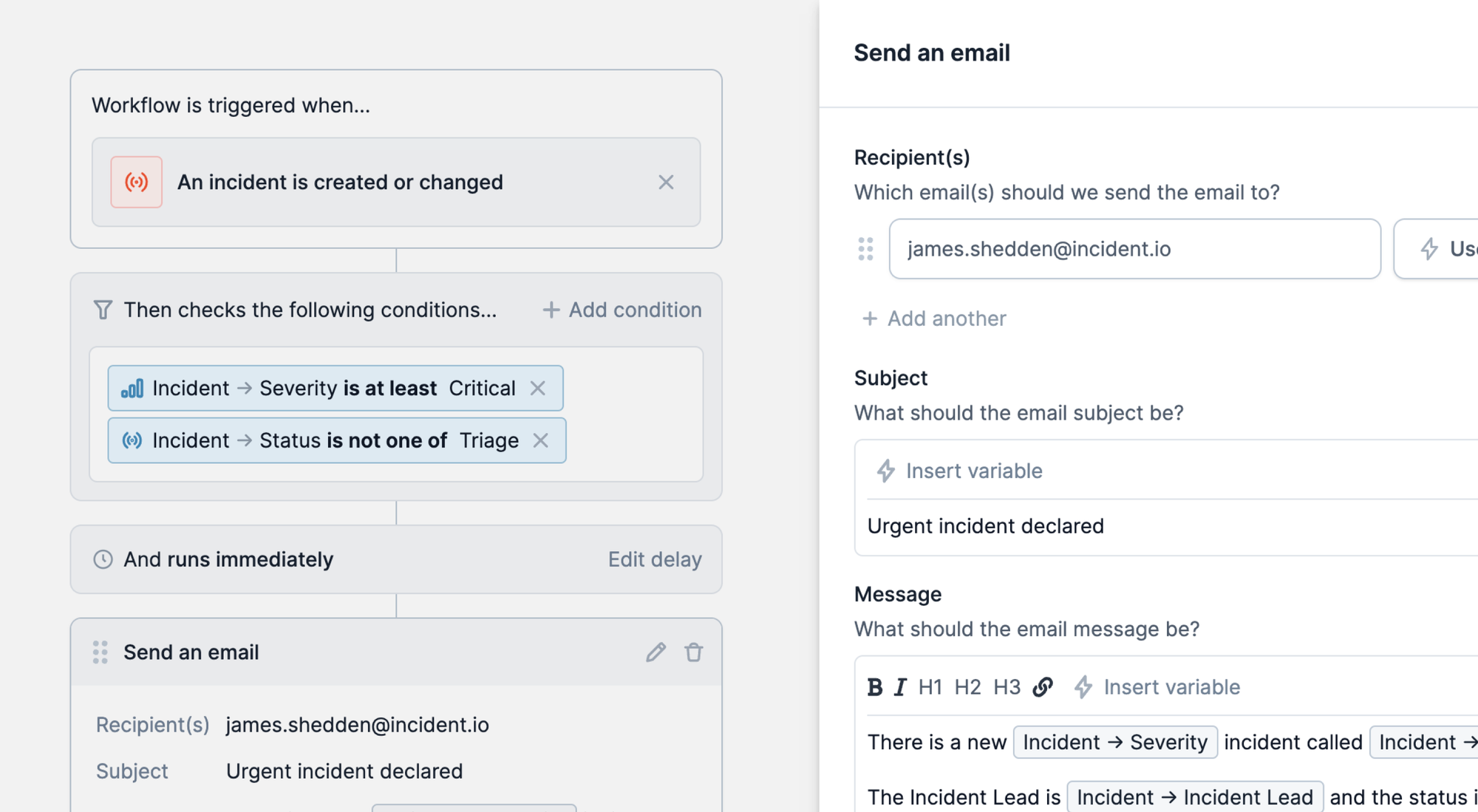Image resolution: width=1478 pixels, height=812 pixels.
Task: Remove the Status is not Triage condition
Action: [541, 441]
